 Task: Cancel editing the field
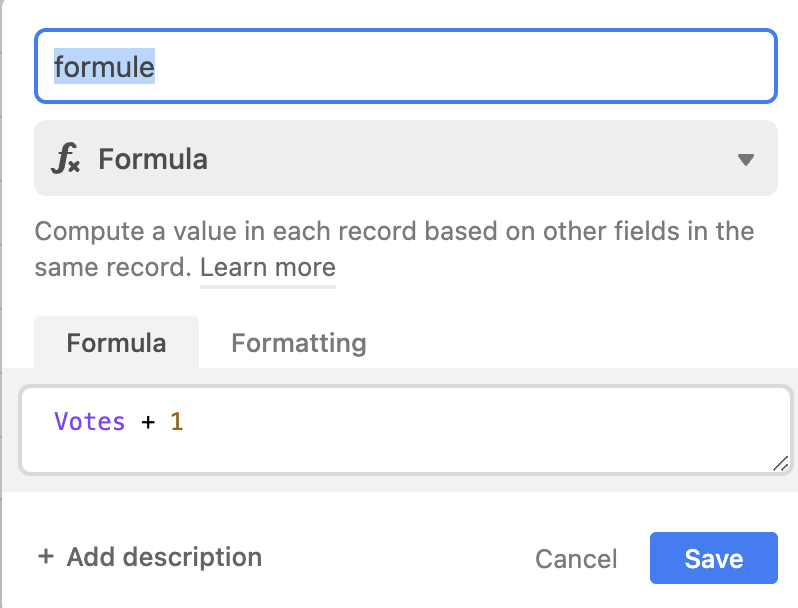[x=576, y=559]
